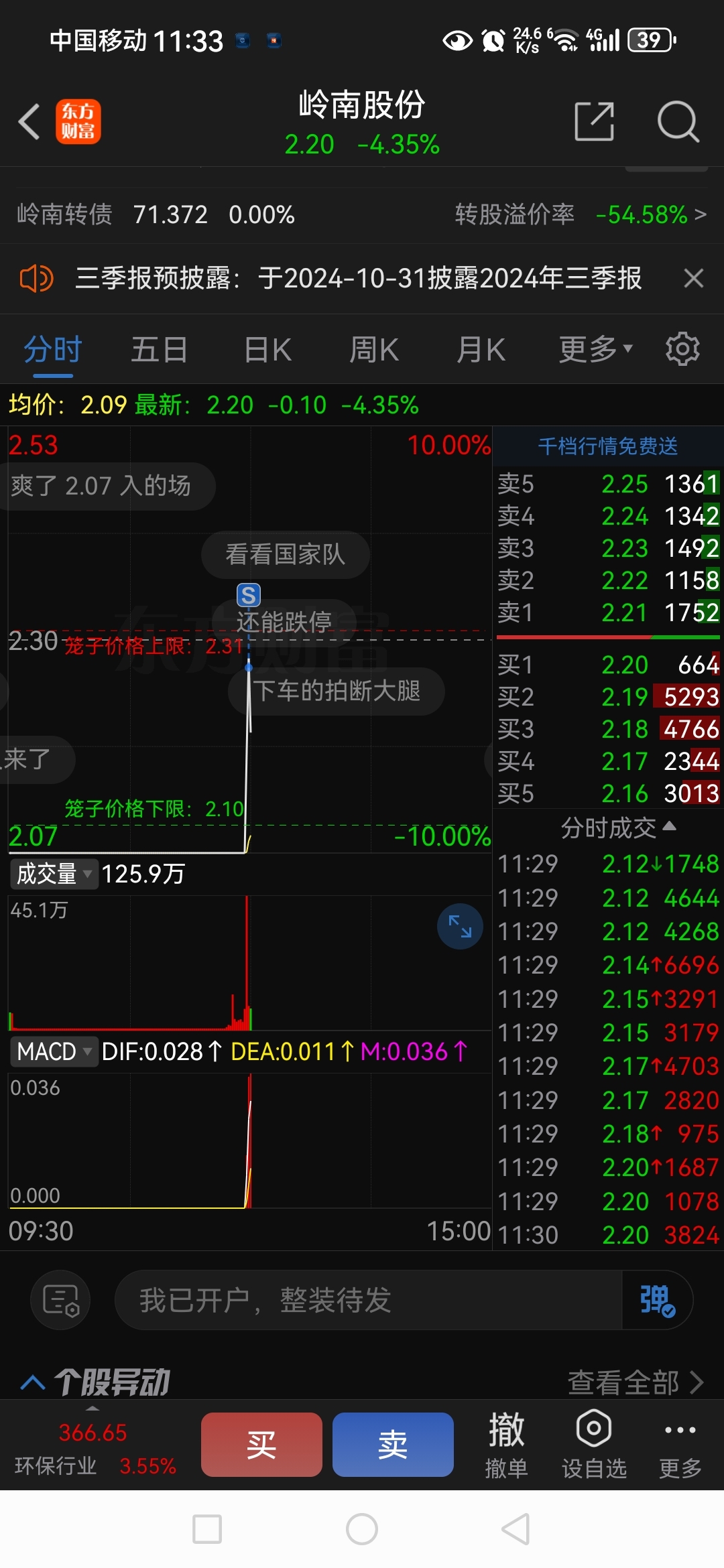Tap the 岭南股份 stock title

pyautogui.click(x=362, y=105)
